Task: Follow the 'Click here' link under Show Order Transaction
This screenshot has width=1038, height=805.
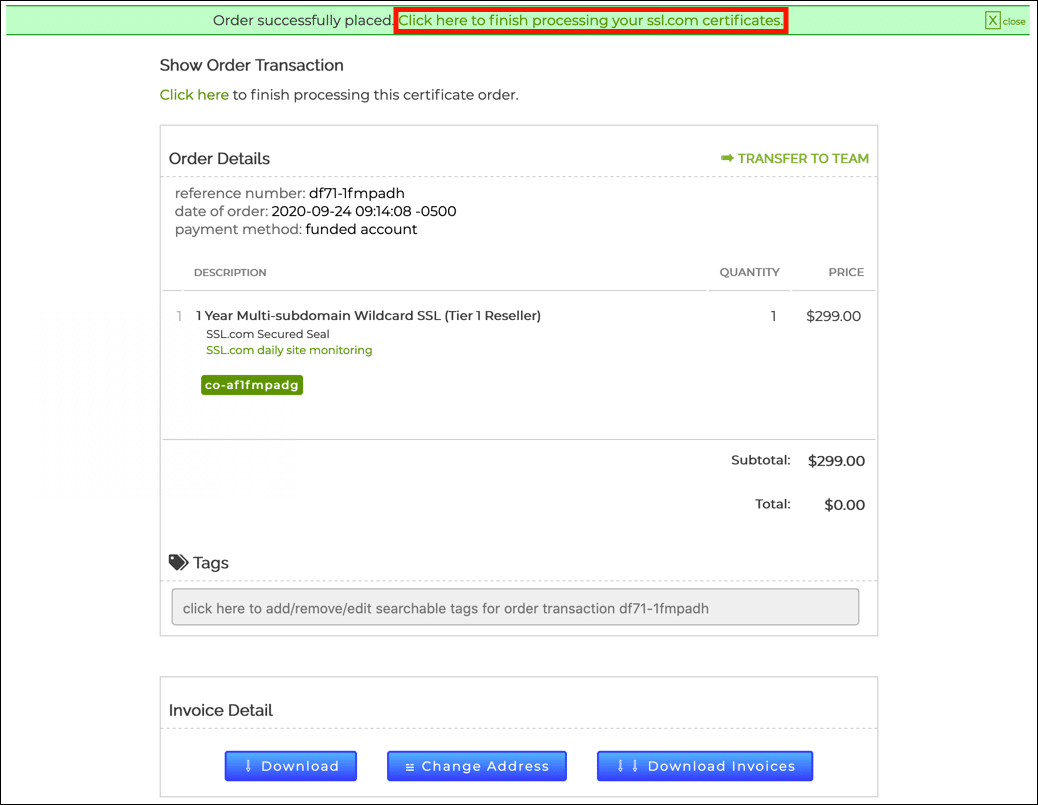Action: coord(194,95)
